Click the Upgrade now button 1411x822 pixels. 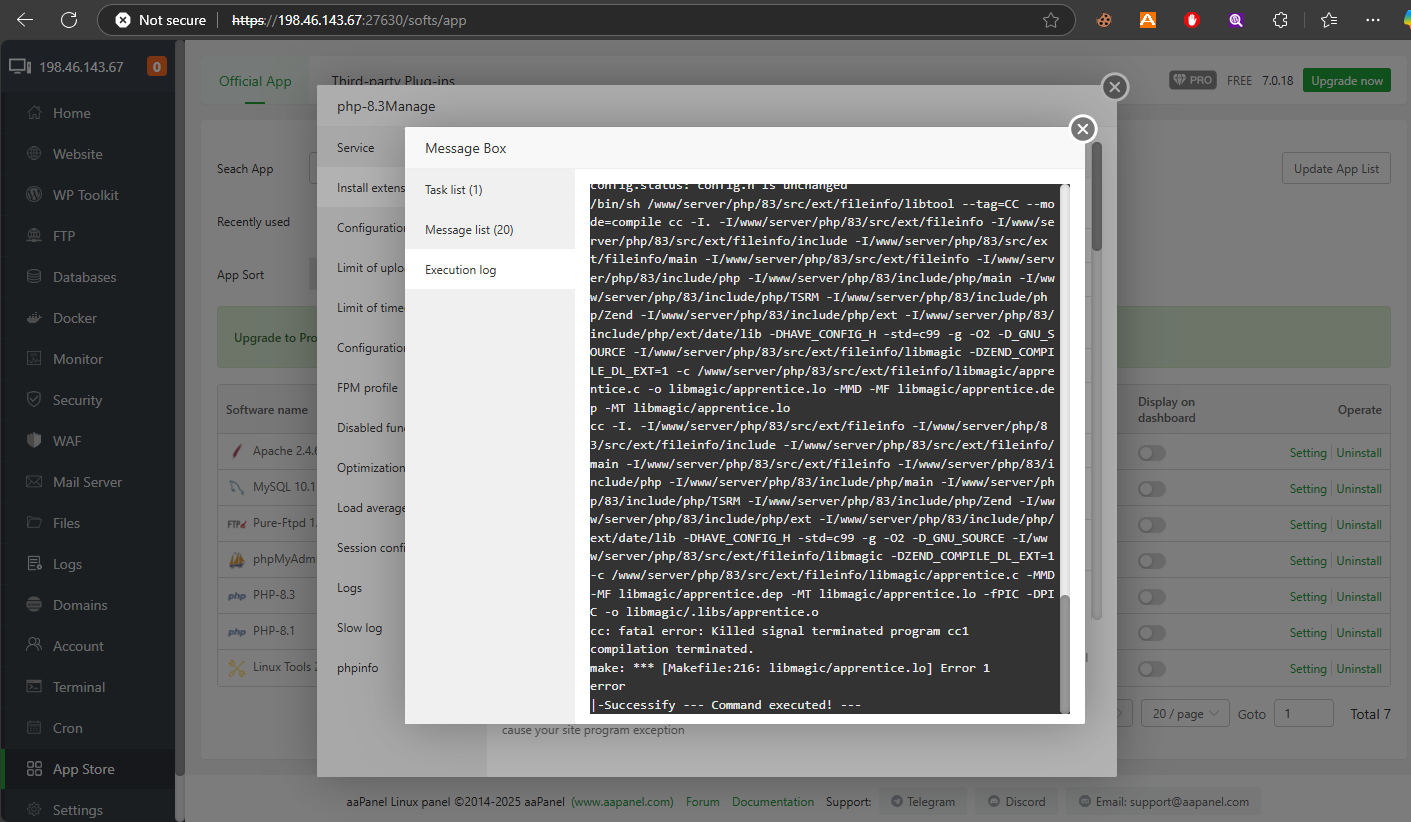click(x=1346, y=81)
